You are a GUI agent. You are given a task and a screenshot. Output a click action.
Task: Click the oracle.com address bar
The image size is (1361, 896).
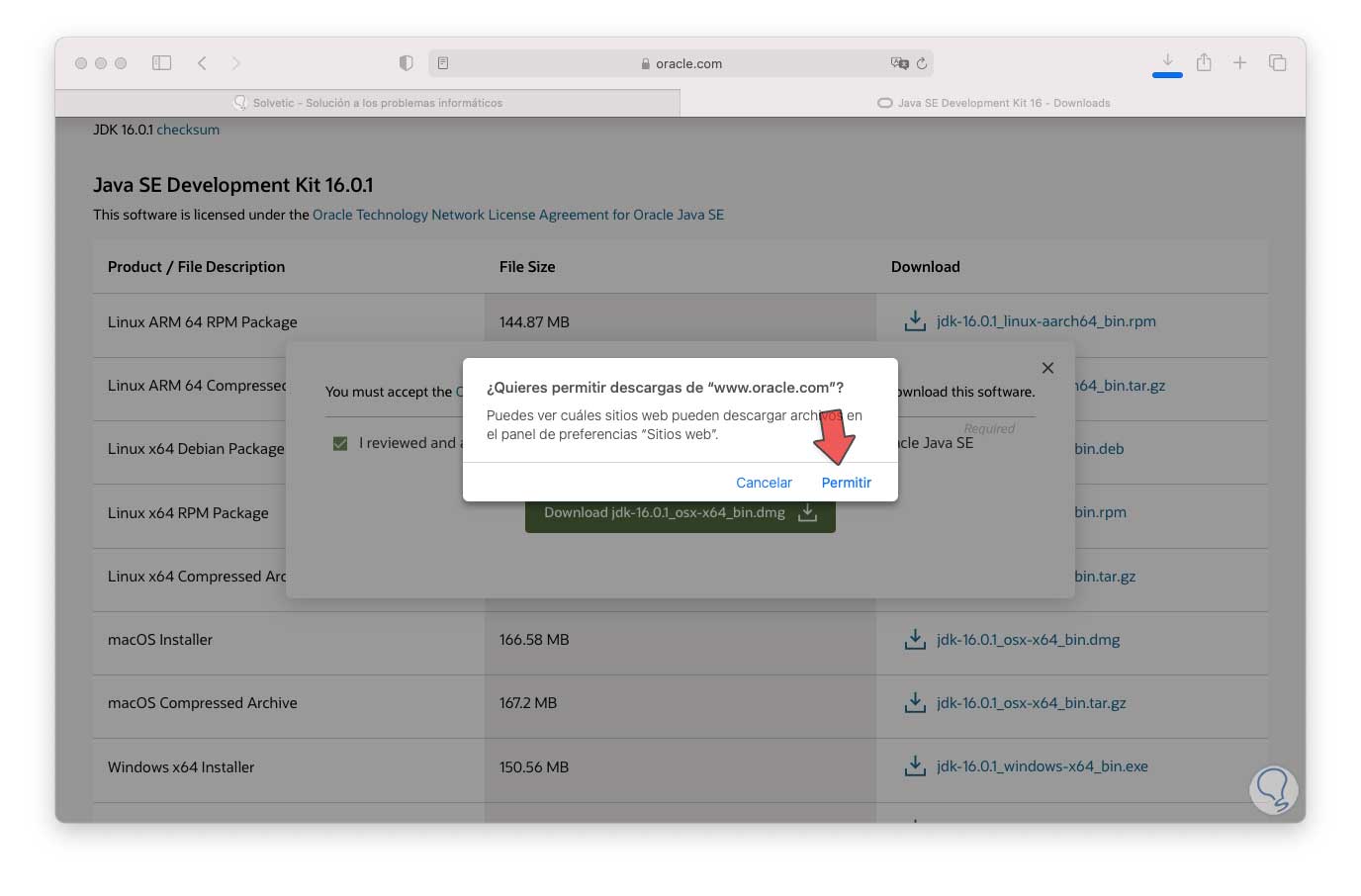tap(680, 63)
